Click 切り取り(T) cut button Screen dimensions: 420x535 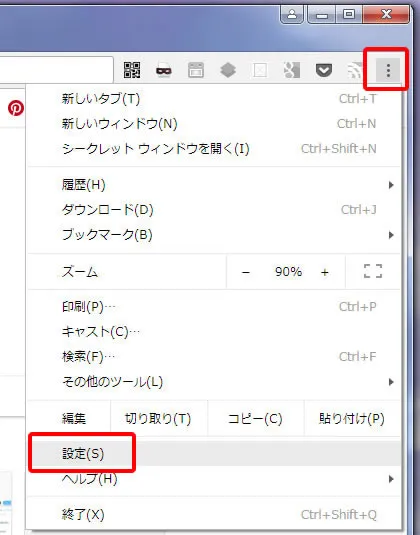click(x=159, y=418)
